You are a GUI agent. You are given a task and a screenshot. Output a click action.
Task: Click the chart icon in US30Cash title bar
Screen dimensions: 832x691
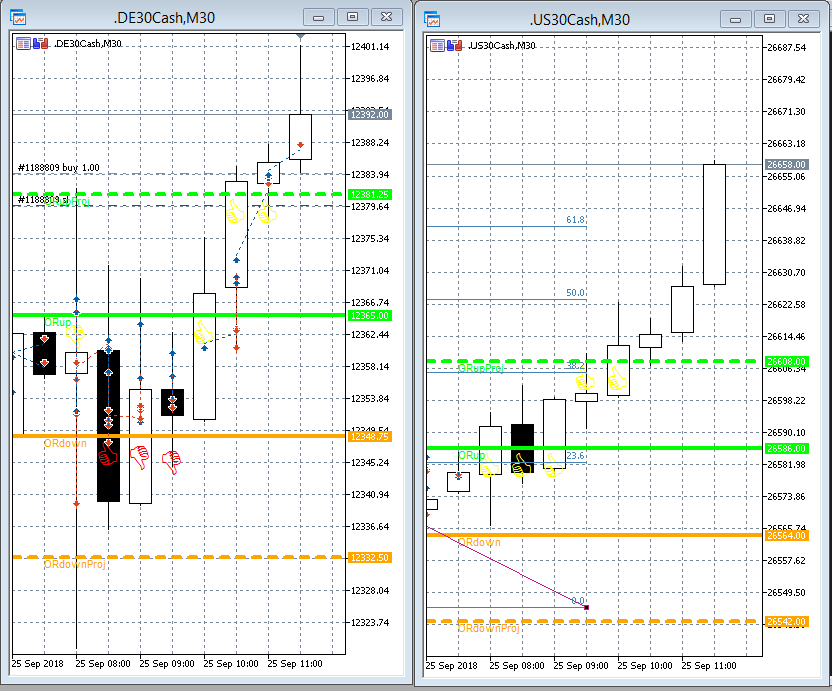pos(432,20)
